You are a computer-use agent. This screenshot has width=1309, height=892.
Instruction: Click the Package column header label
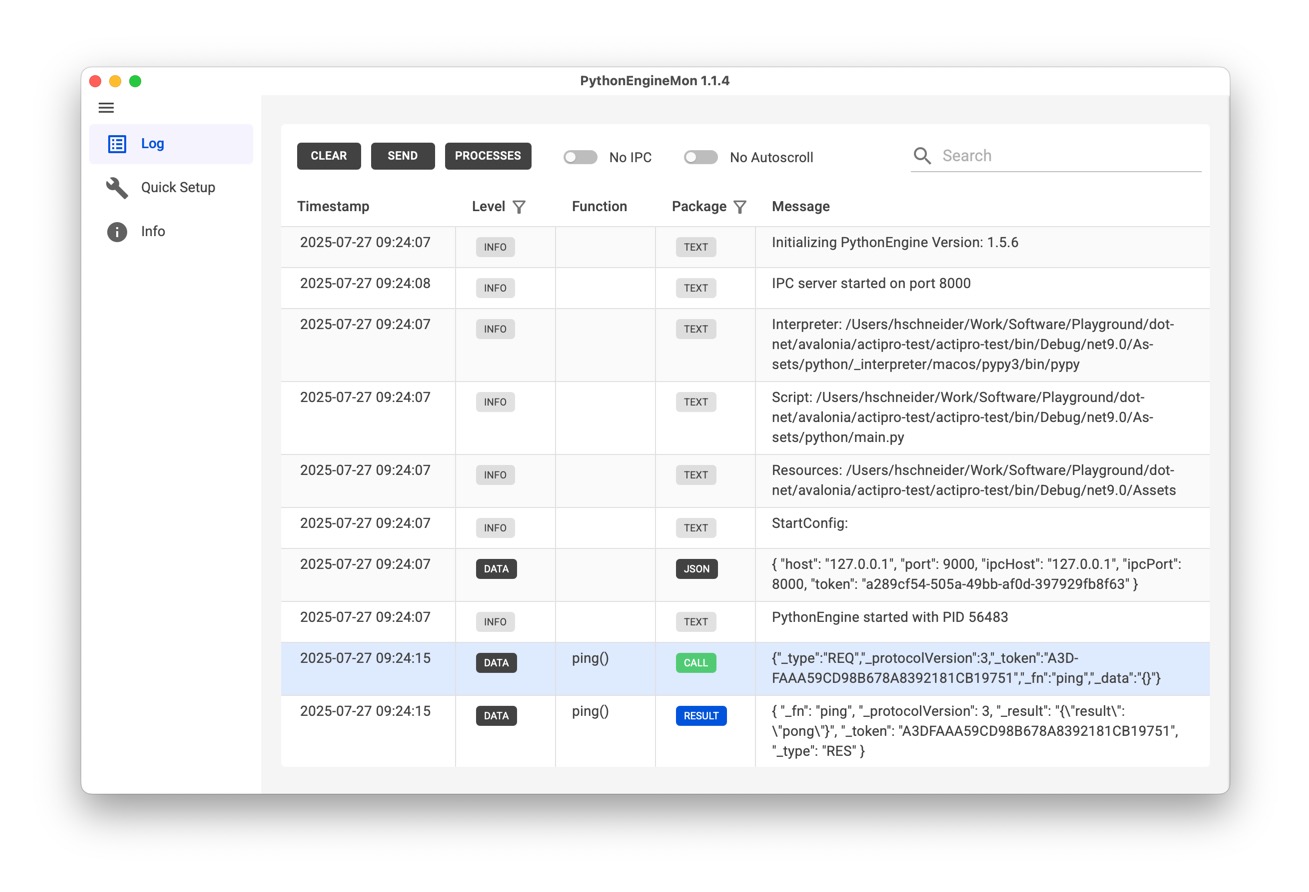[x=699, y=207]
